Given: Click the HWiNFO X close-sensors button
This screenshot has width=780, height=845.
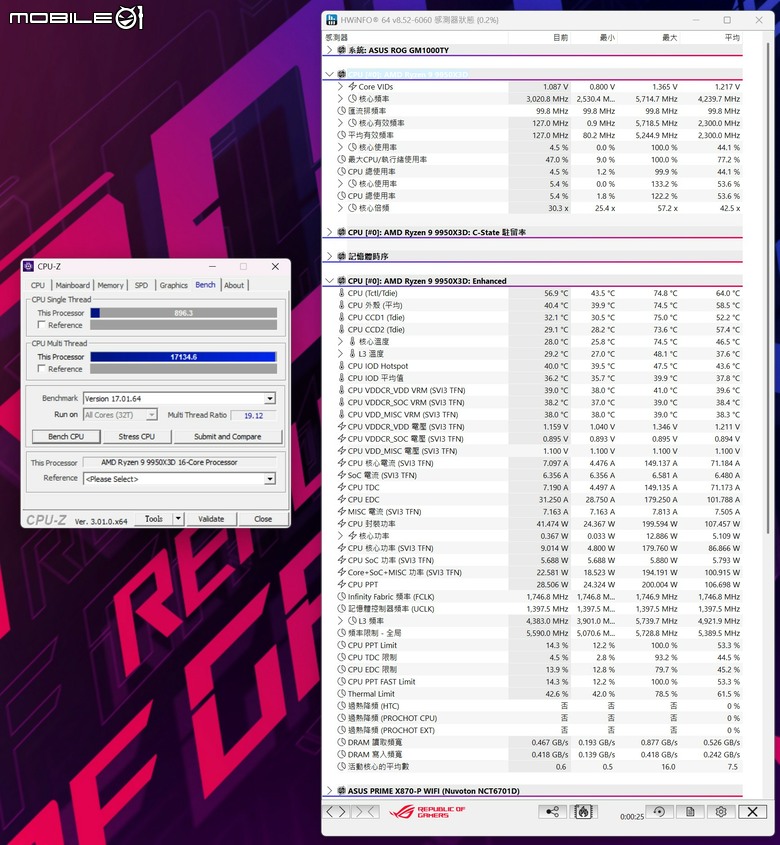Looking at the screenshot, I should click(x=753, y=812).
